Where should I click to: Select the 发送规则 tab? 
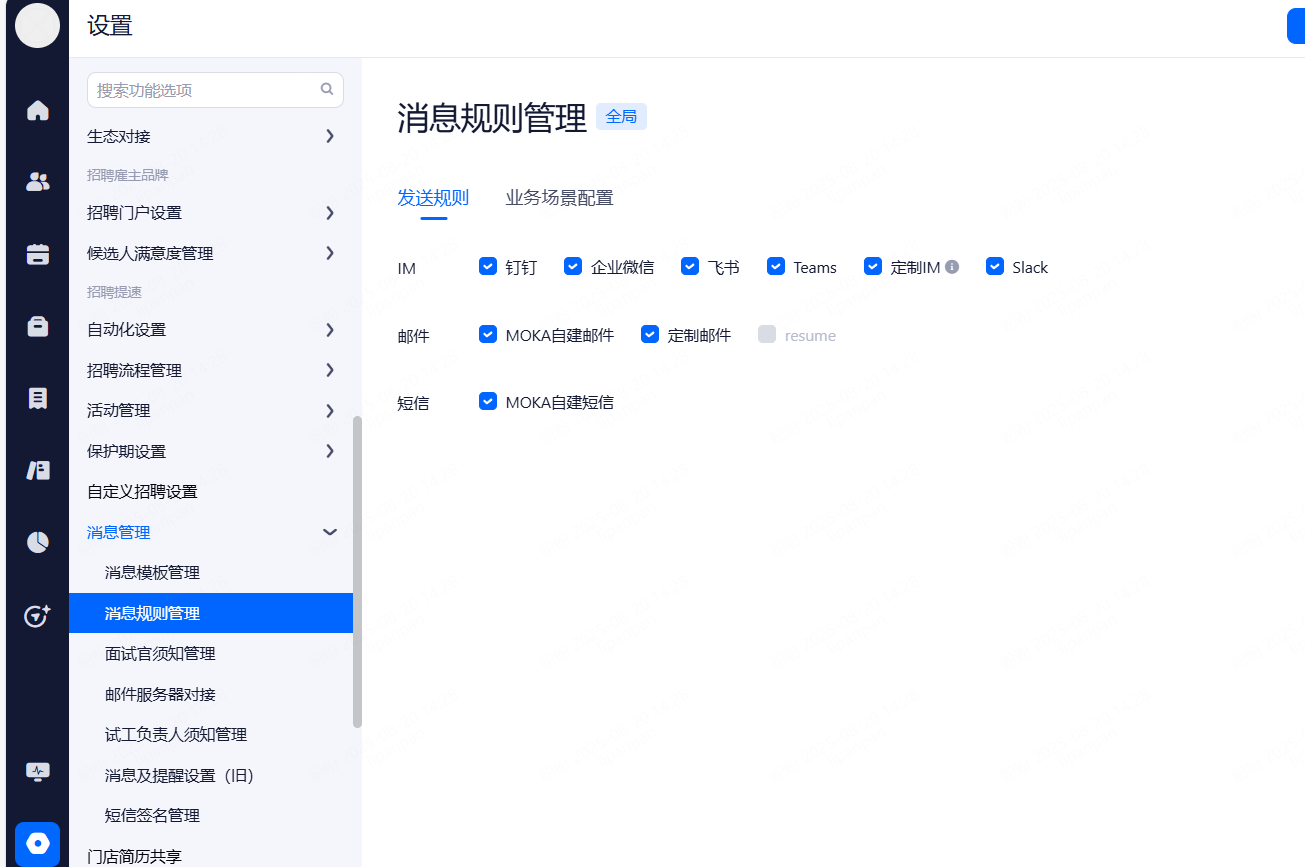(433, 198)
